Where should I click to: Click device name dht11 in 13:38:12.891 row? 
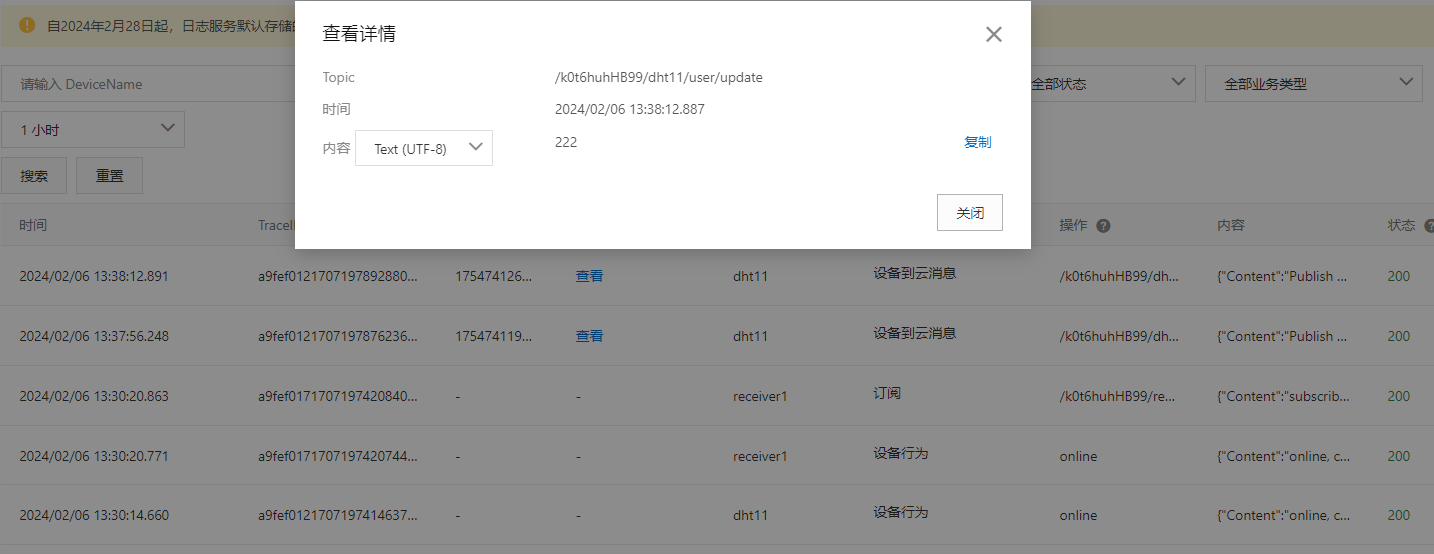tap(750, 276)
